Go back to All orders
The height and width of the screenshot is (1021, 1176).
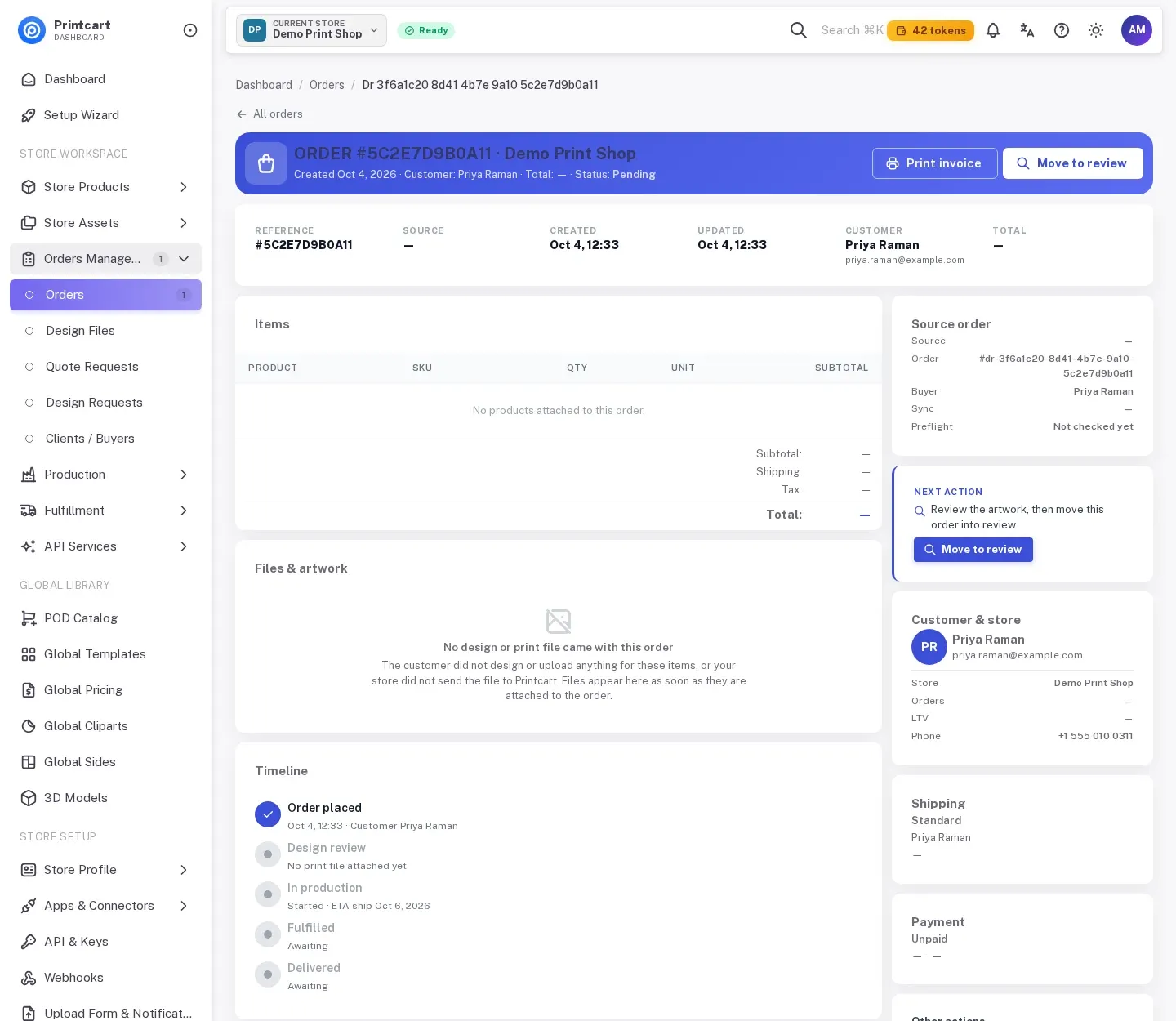coord(269,114)
